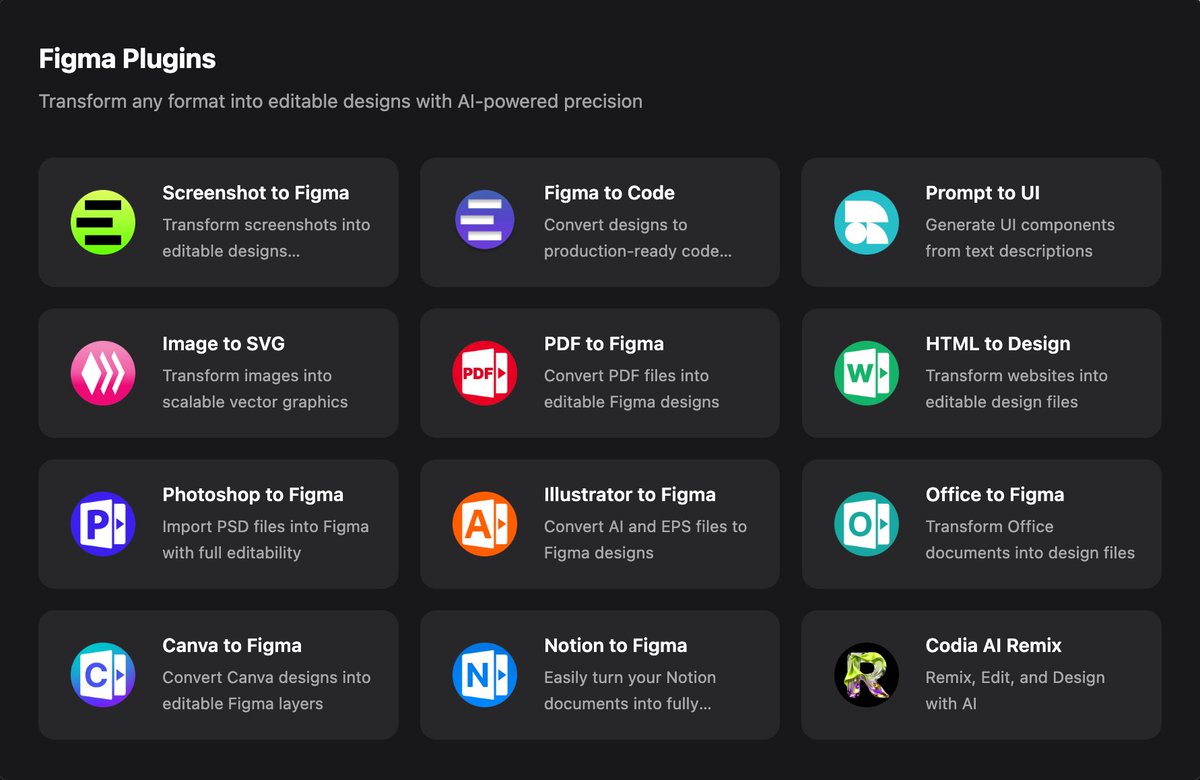This screenshot has width=1200, height=780.
Task: Click description "Transform Office documents into design files"
Action: click(1030, 540)
